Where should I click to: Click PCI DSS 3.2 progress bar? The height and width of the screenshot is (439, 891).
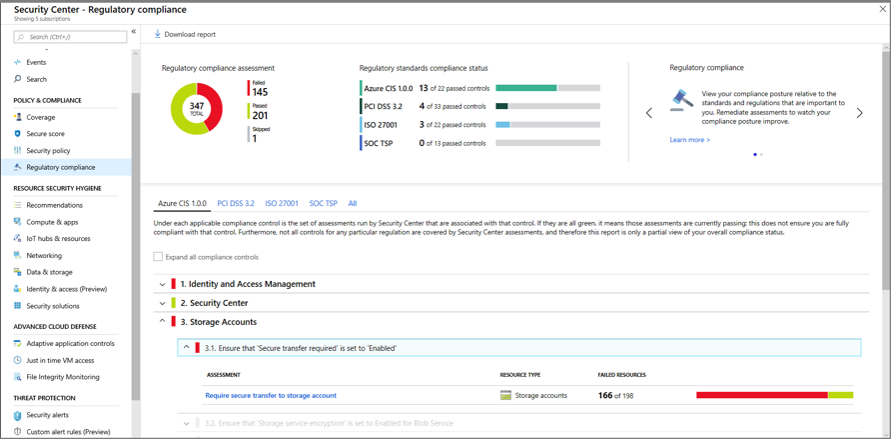point(548,106)
